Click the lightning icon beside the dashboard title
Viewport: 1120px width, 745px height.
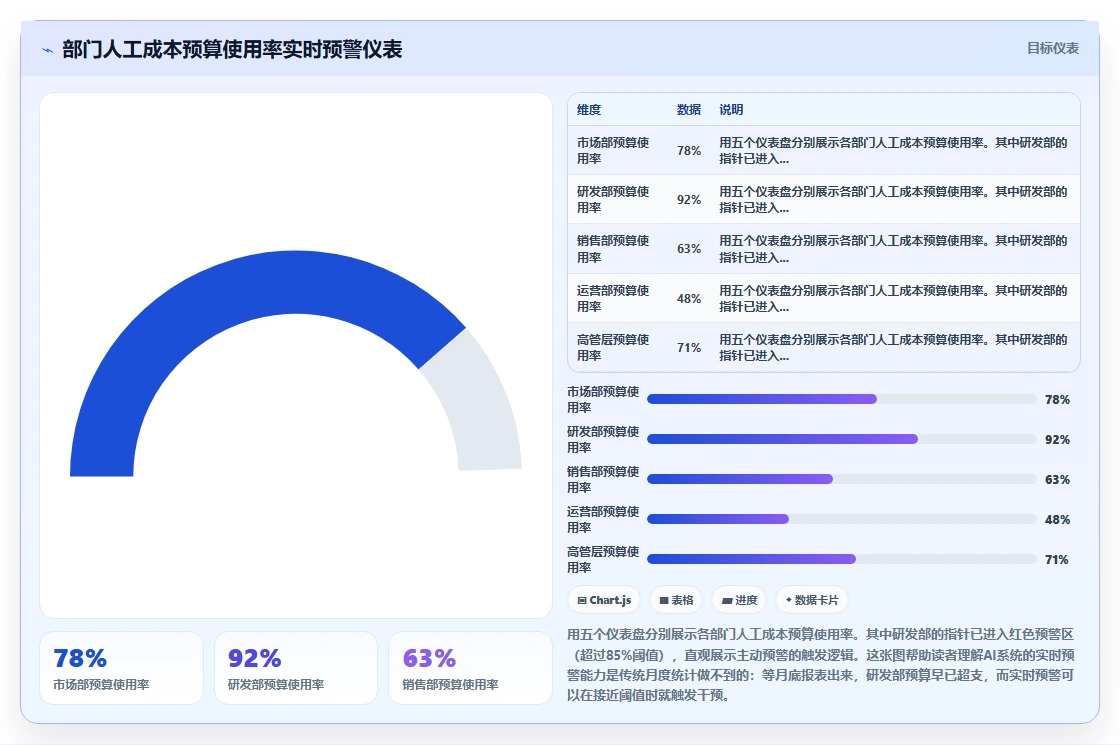coord(48,50)
